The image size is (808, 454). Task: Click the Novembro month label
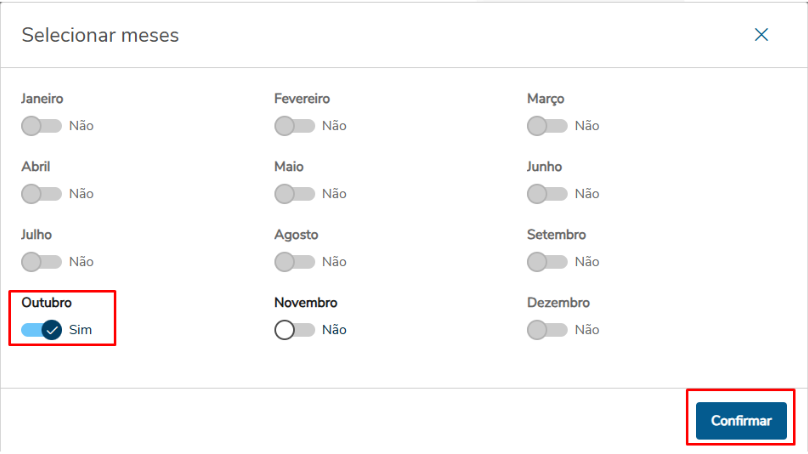[x=305, y=302]
